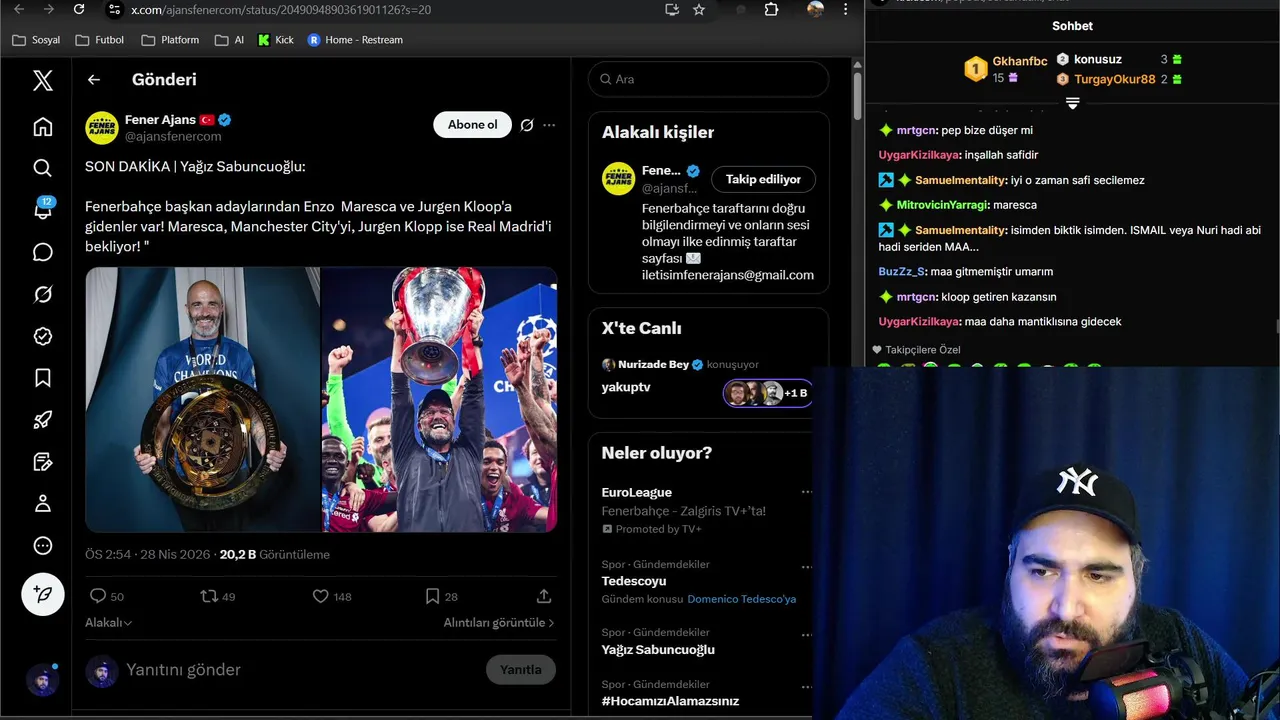1280x720 pixels.
Task: Open Profile person icon in X sidebar
Action: point(42,504)
